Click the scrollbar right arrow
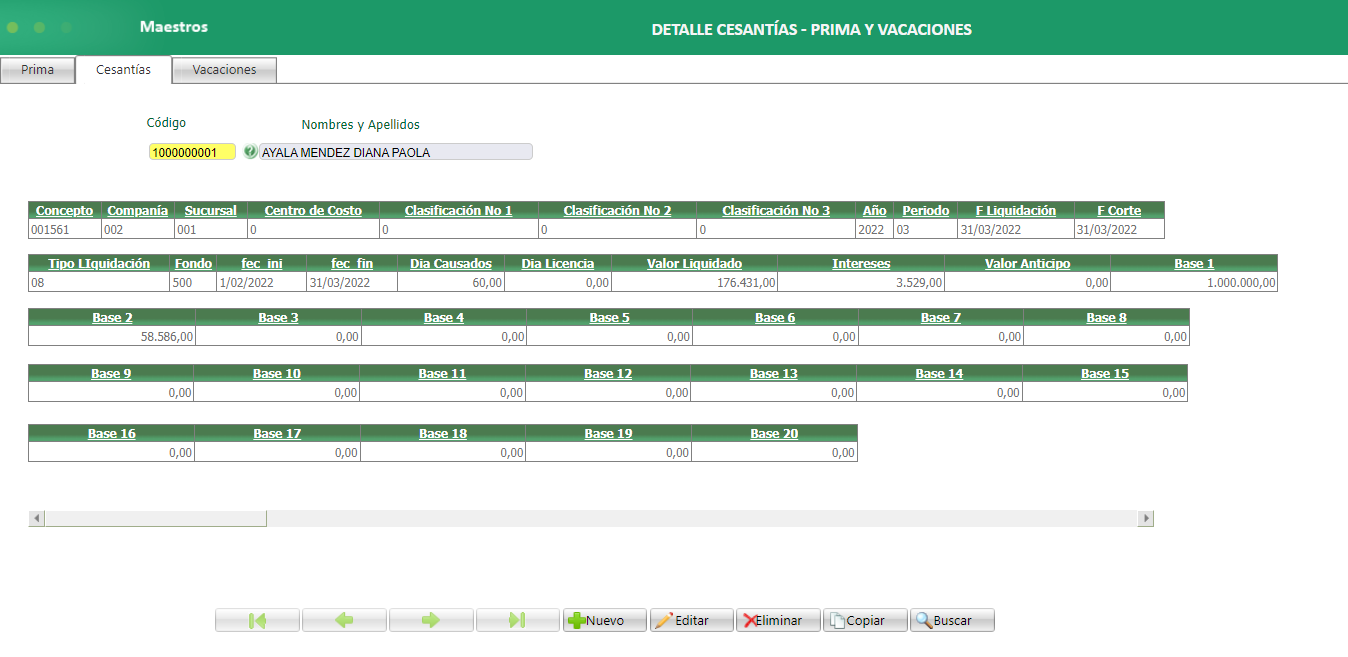1348x657 pixels. coord(1146,518)
